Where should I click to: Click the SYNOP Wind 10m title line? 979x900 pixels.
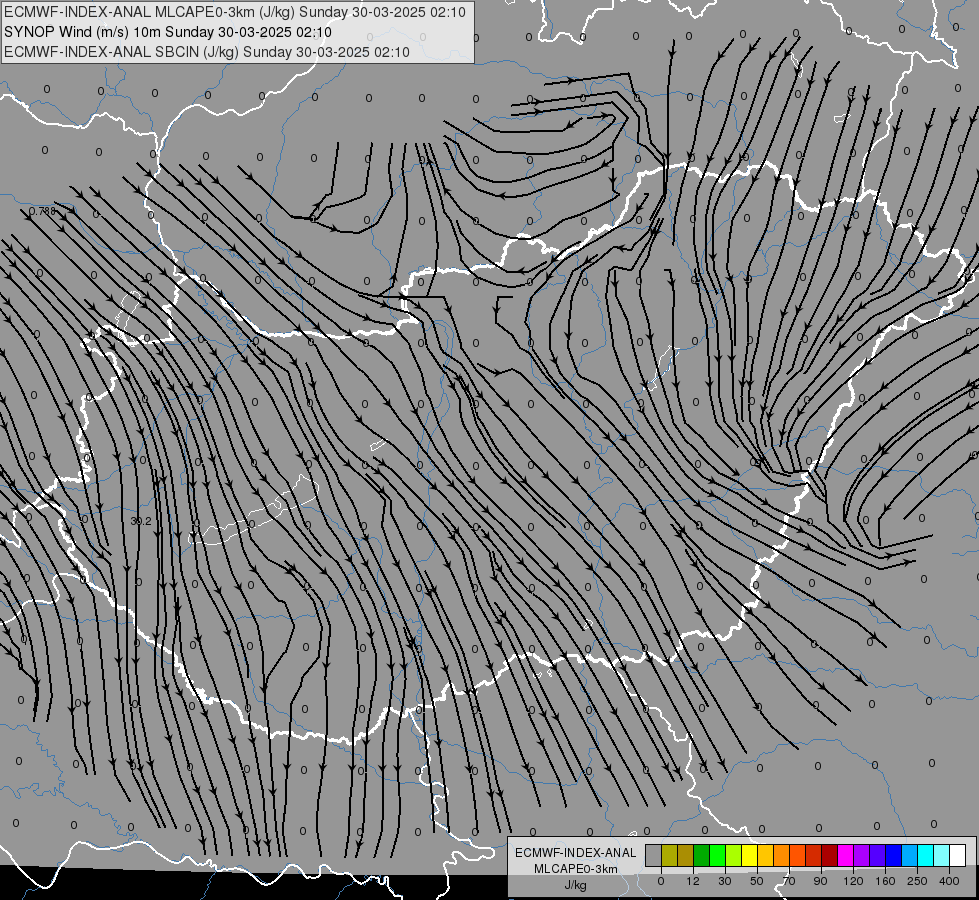click(x=168, y=32)
